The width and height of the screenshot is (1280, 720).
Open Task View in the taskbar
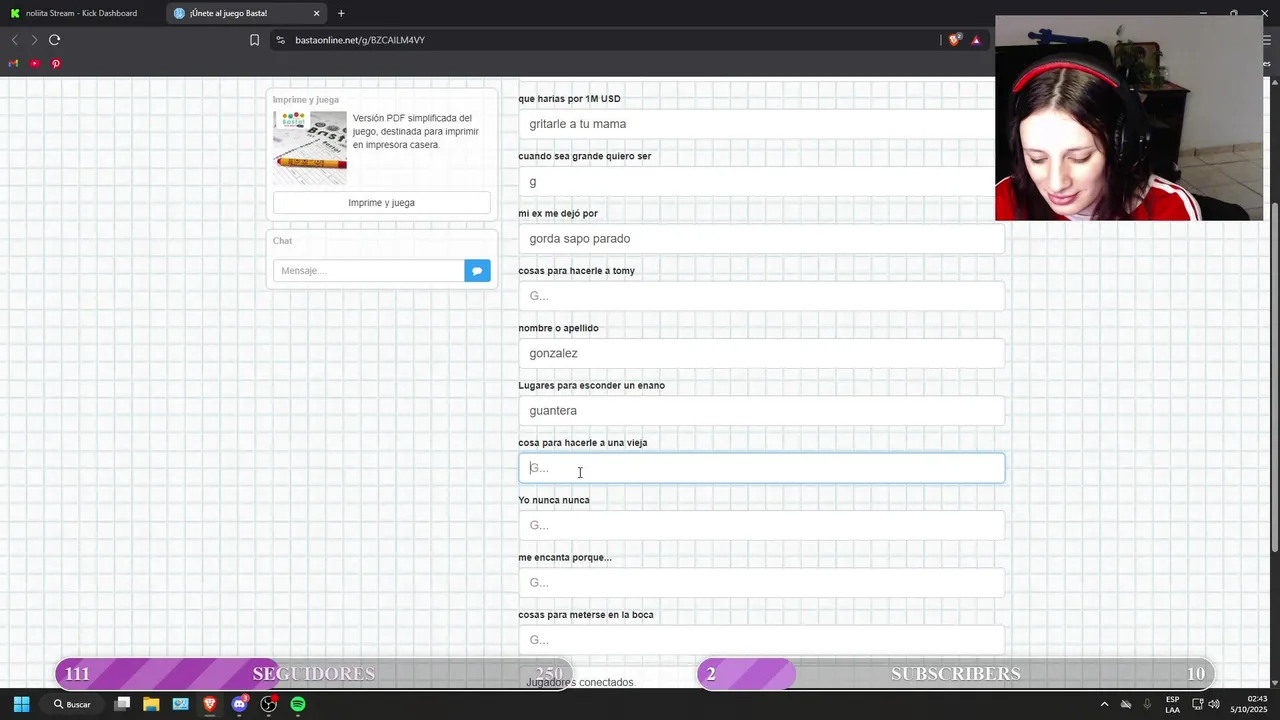pyautogui.click(x=122, y=704)
